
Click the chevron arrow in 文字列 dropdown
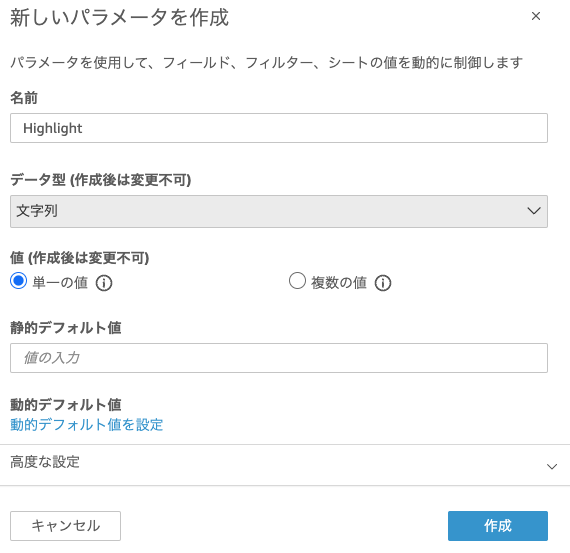coord(534,211)
